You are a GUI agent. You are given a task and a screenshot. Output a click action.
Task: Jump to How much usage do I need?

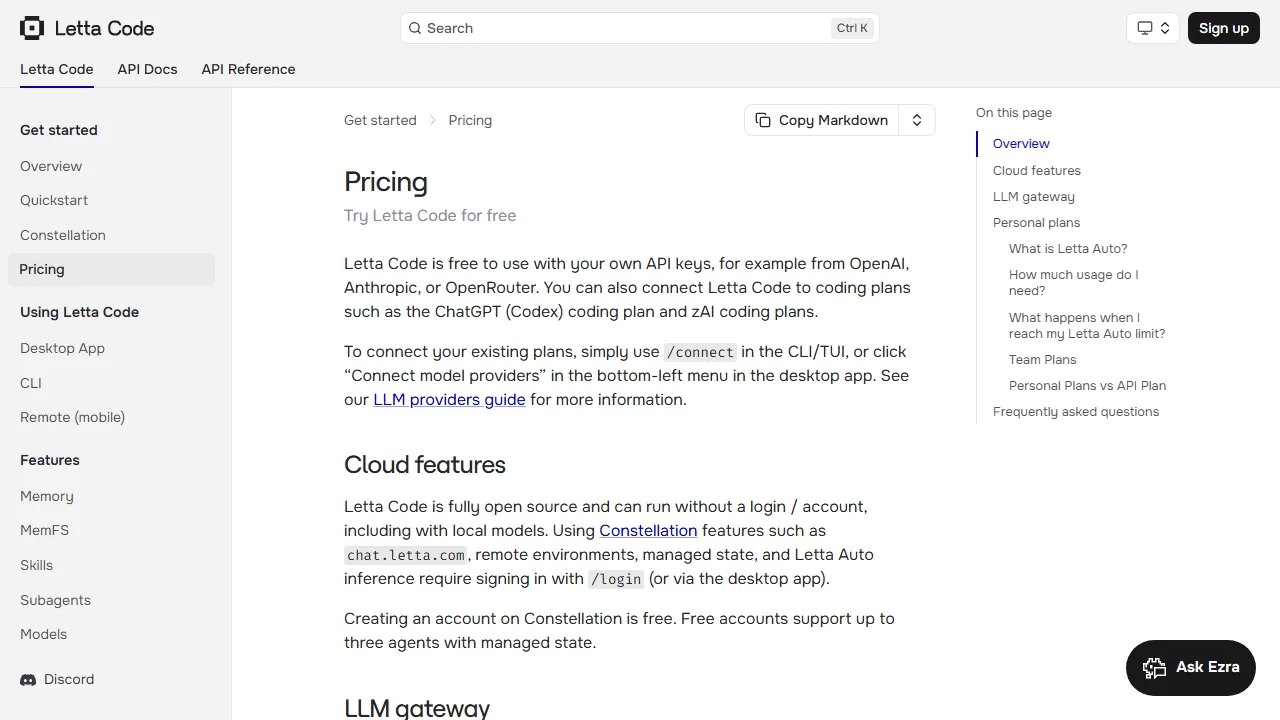pyautogui.click(x=1074, y=283)
